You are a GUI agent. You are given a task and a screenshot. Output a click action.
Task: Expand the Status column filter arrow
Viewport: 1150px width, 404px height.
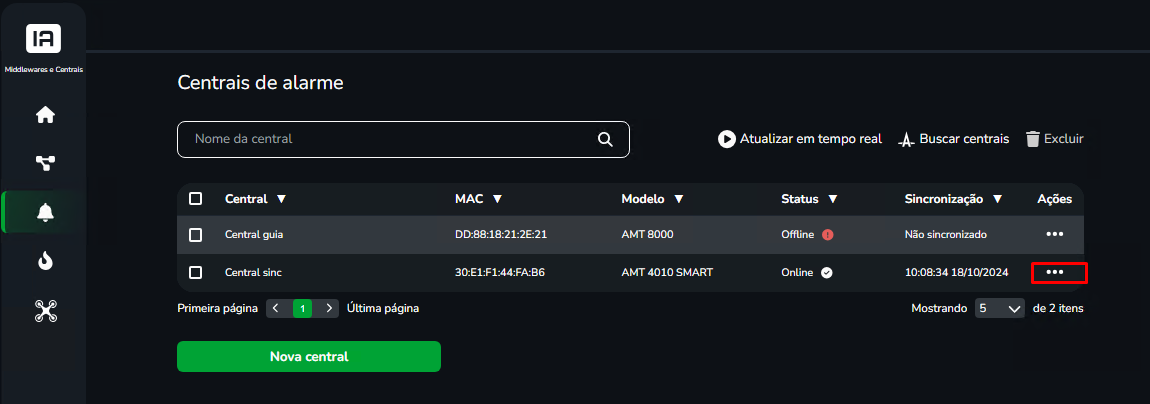tap(832, 199)
